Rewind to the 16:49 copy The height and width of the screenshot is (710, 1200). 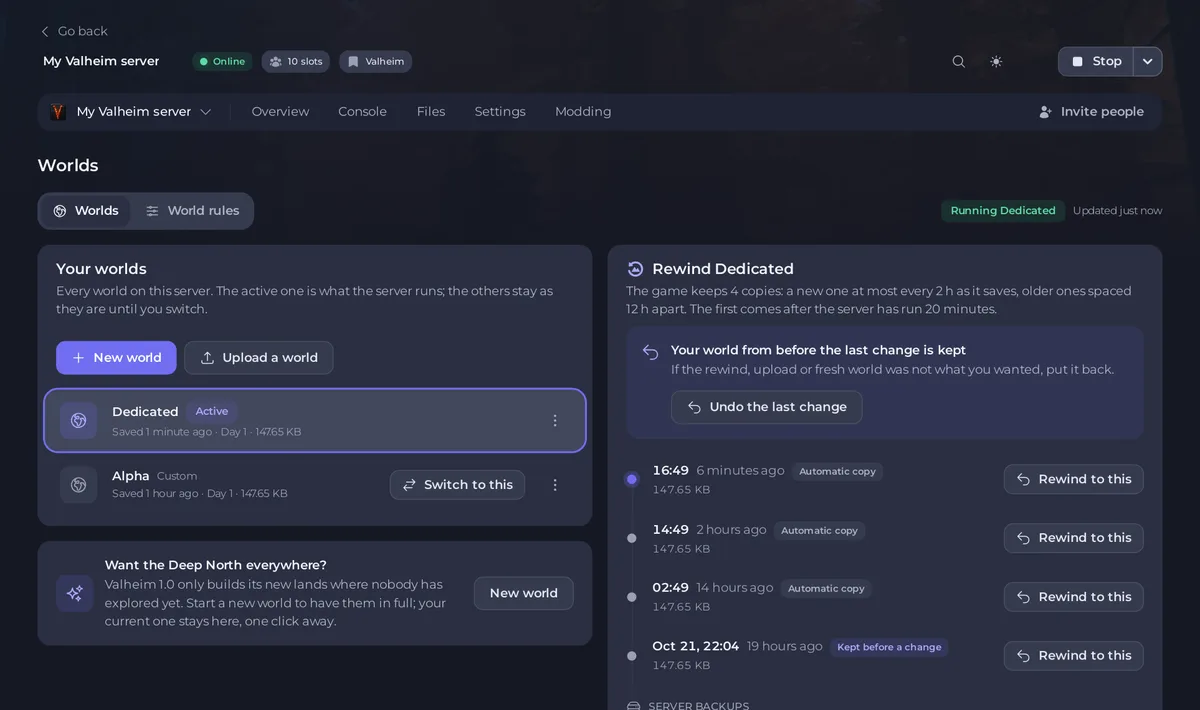[x=1074, y=479]
